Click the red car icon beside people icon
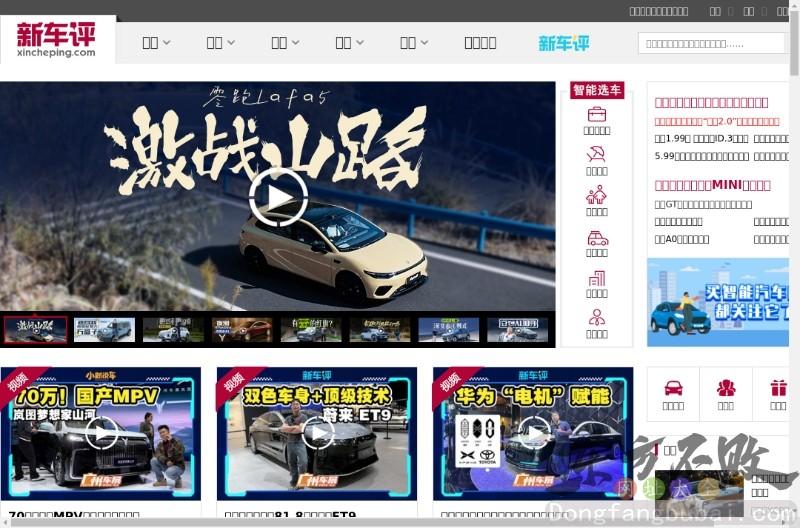 (x=673, y=388)
